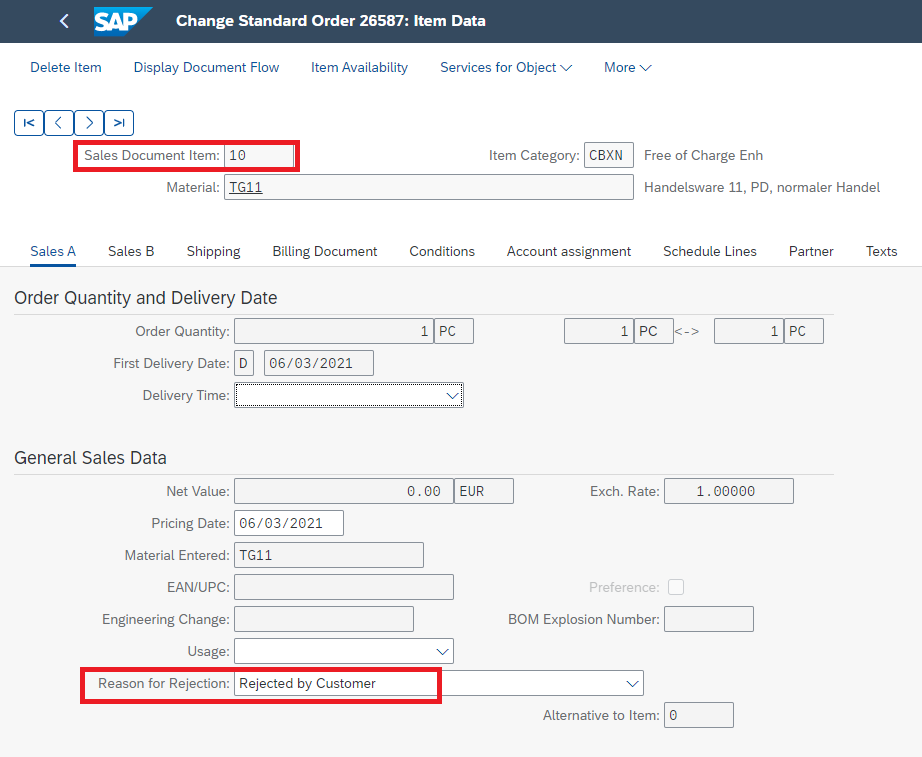Screen dimensions: 922x757
Task: Click the TG11 Material link field
Action: click(429, 187)
